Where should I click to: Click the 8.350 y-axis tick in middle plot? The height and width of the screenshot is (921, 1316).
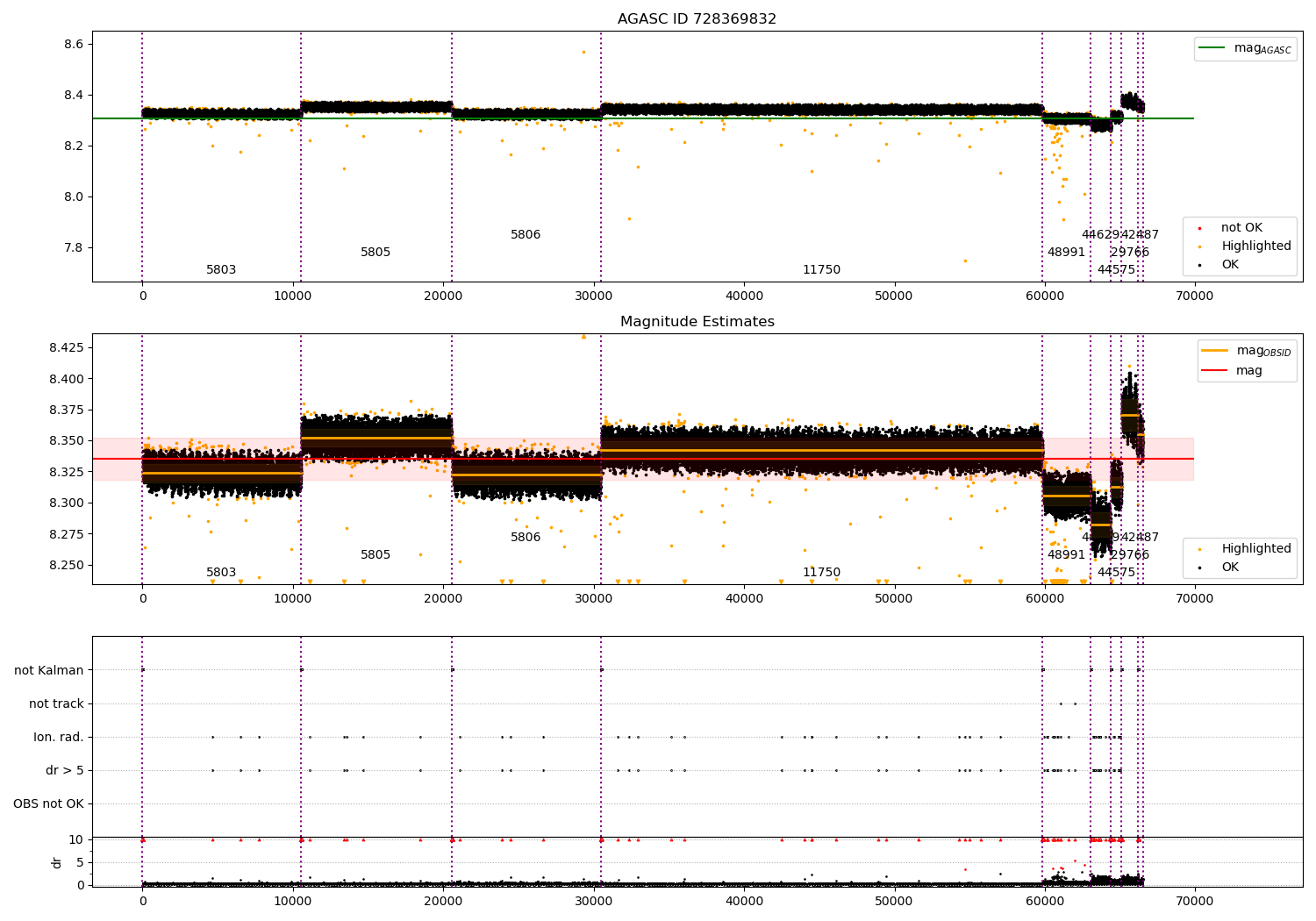(x=67, y=441)
